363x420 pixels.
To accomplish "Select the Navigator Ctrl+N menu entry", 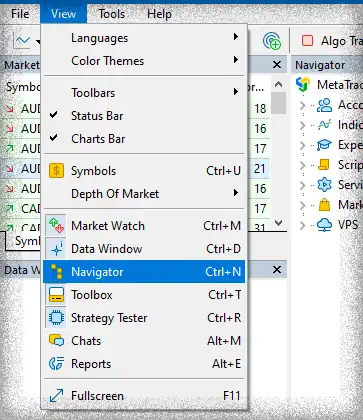I will tap(144, 272).
